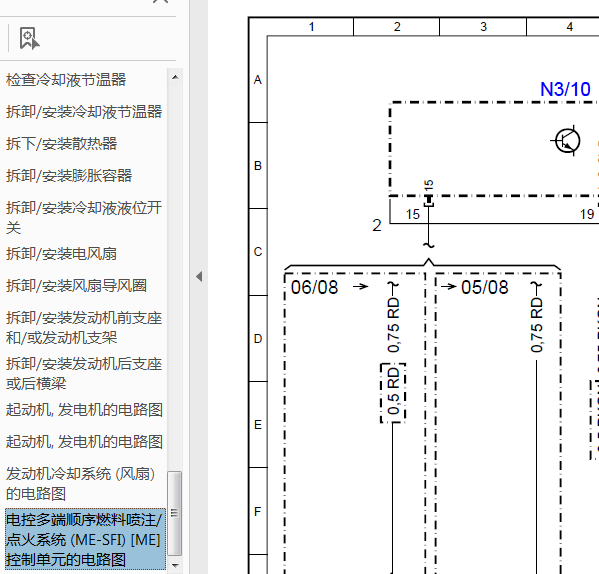The height and width of the screenshot is (574, 599).
Task: Open bookmark 拆卸/安装冷却液液位开关
Action: point(84,218)
